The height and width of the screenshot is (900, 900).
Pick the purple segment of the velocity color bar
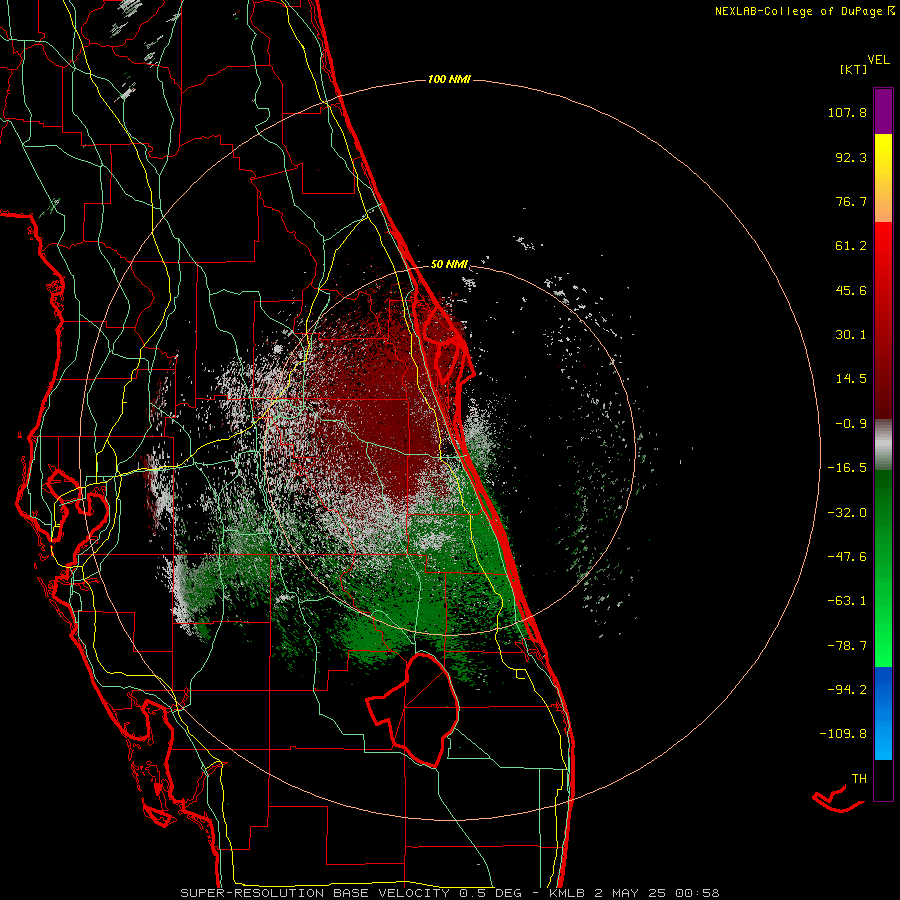click(883, 111)
